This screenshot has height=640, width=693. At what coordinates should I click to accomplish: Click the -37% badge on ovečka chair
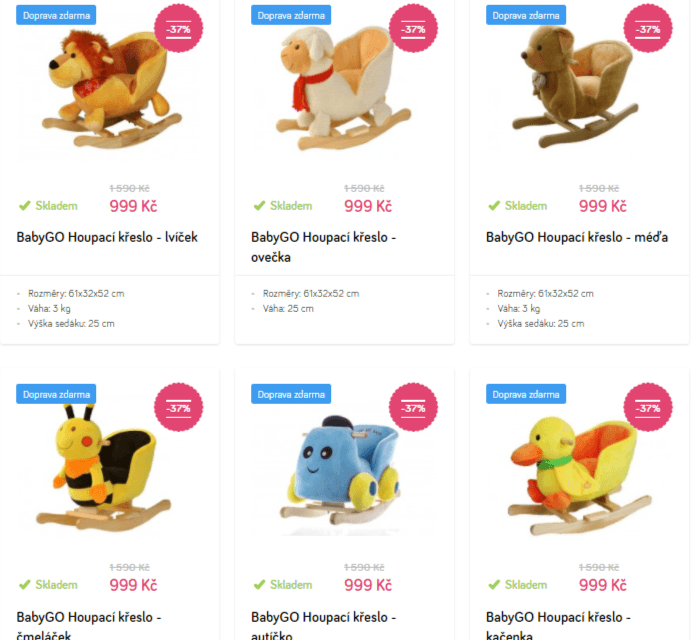point(413,29)
